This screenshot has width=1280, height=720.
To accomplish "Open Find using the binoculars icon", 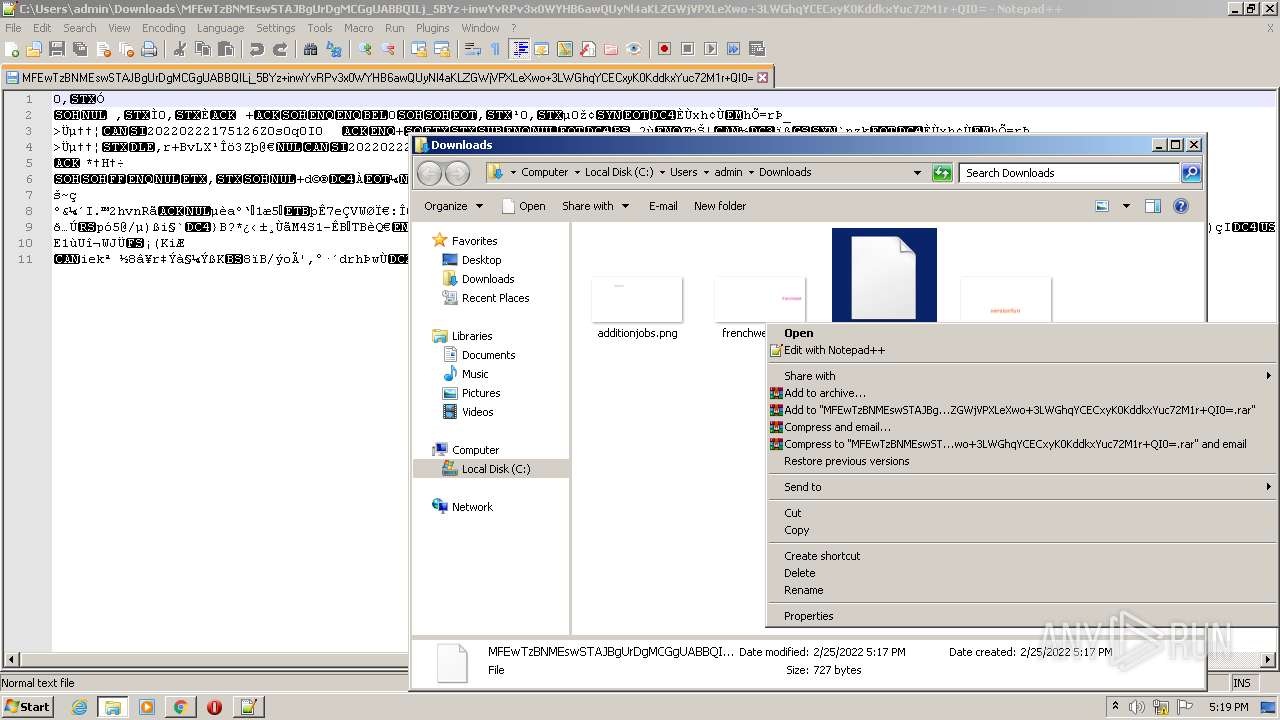I will tap(310, 48).
